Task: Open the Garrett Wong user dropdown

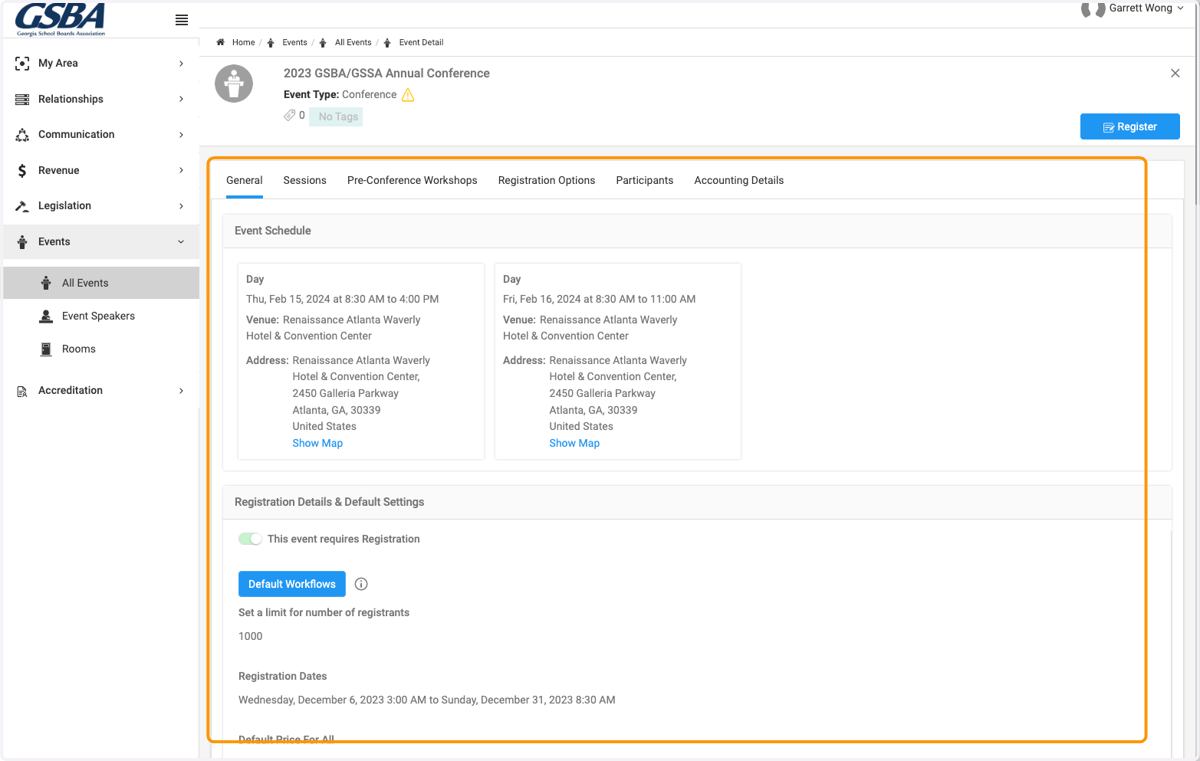Action: coord(1146,8)
